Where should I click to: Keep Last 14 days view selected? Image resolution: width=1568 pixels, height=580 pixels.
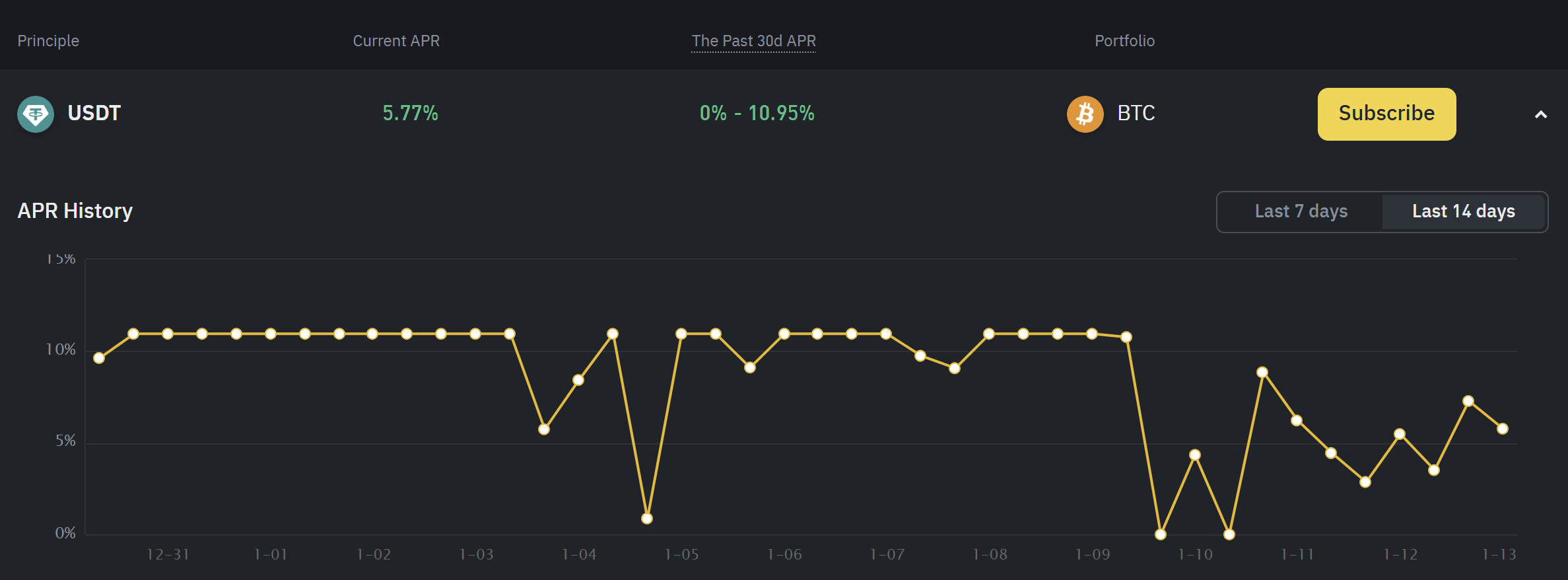pyautogui.click(x=1464, y=211)
